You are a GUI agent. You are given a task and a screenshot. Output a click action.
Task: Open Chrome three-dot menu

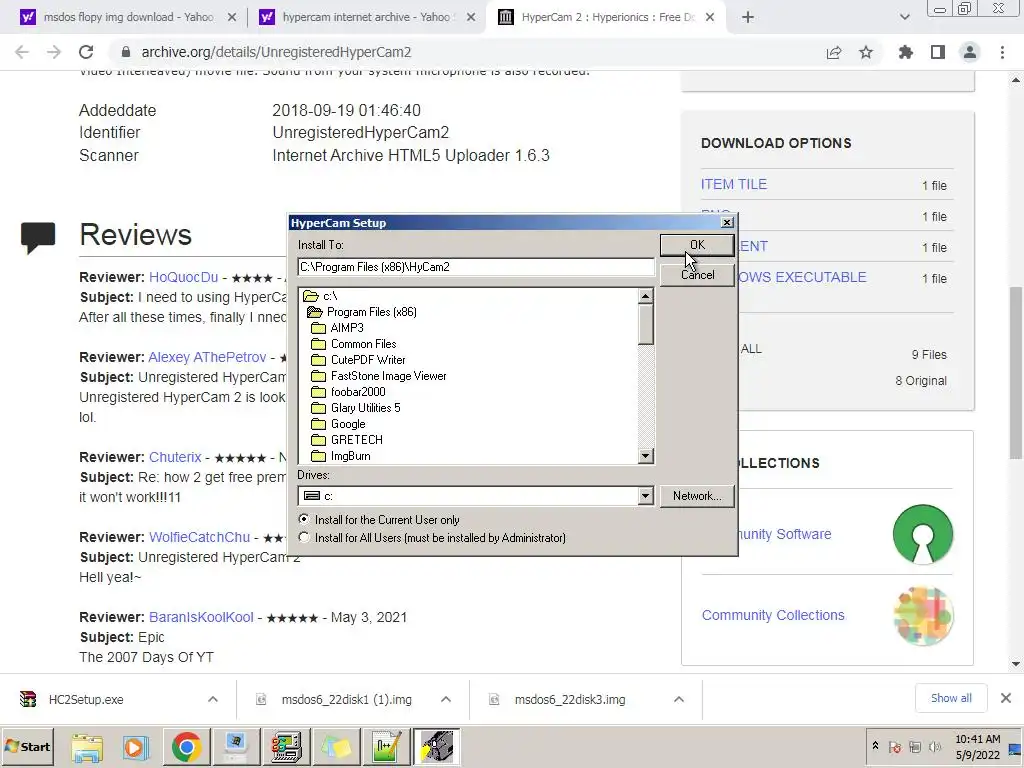pyautogui.click(x=1002, y=52)
